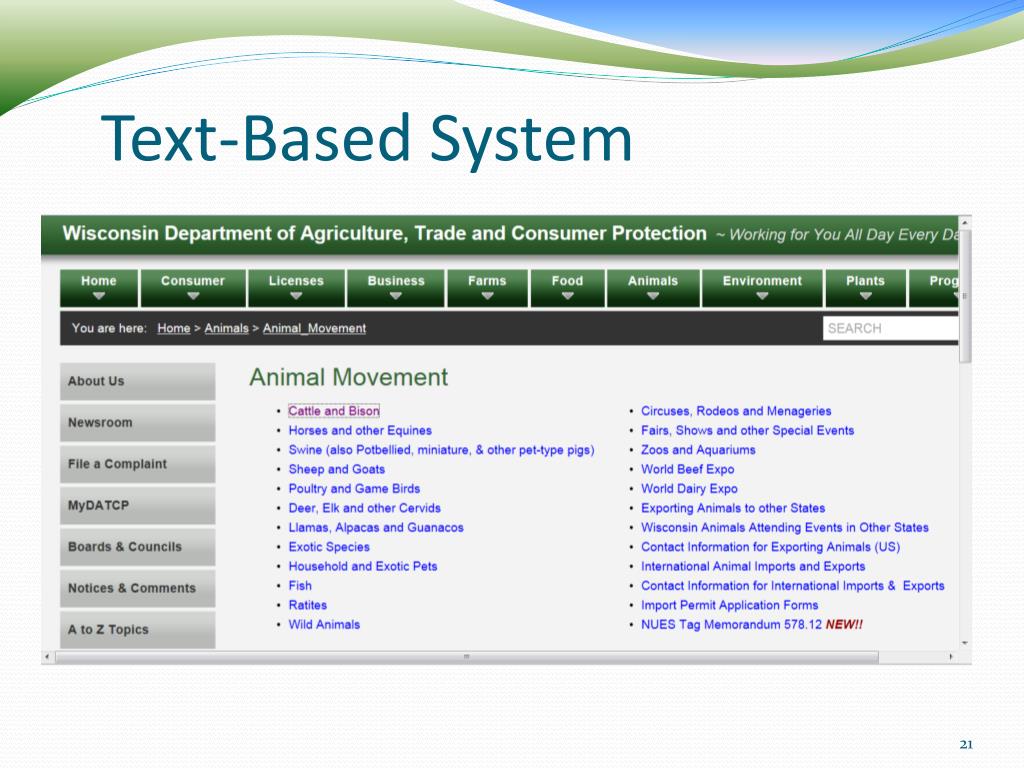Open the Sheep and Goats link

(x=336, y=469)
